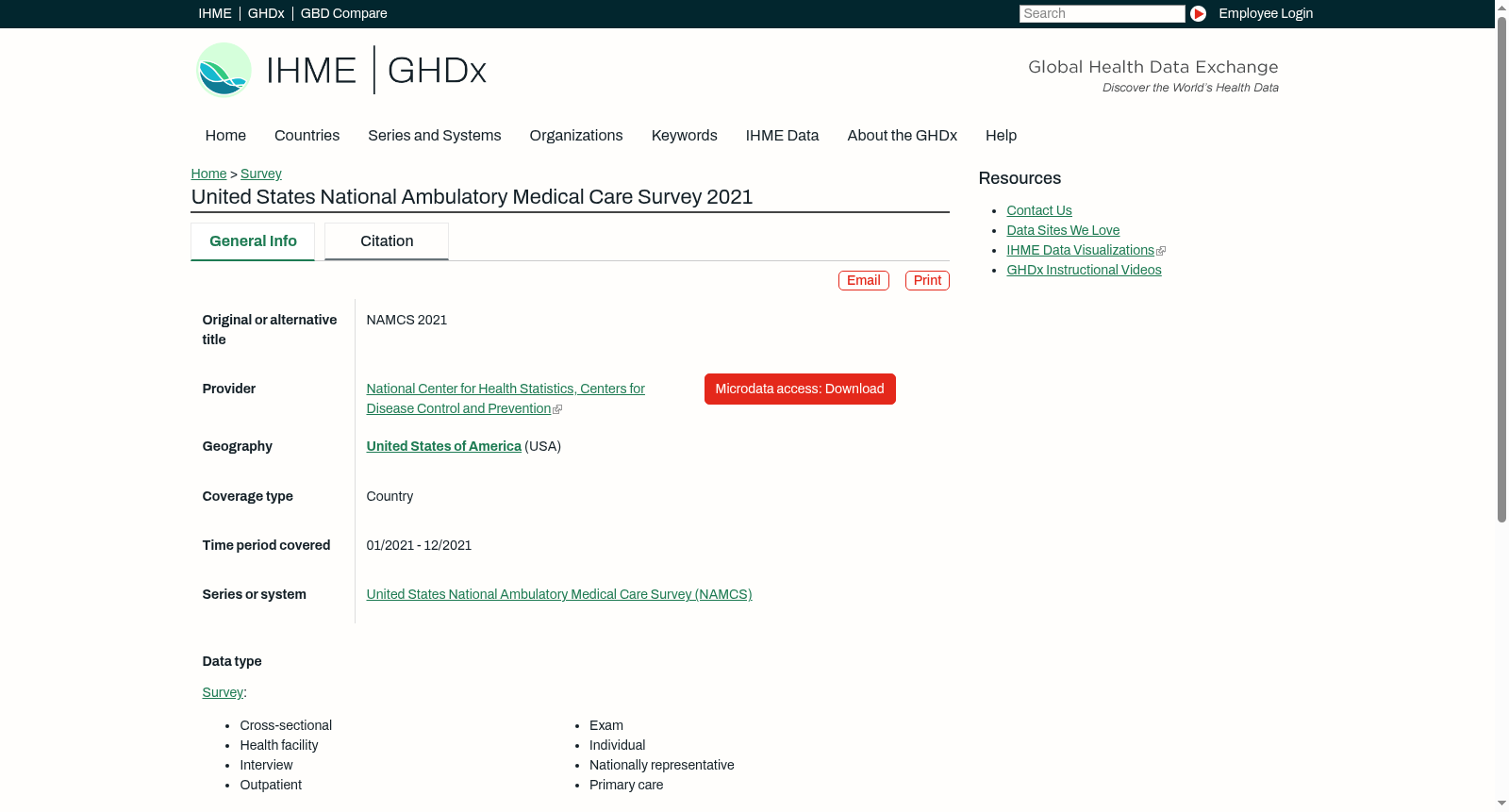This screenshot has width=1509, height=812.
Task: Click the Survey data type link
Action: click(x=223, y=692)
